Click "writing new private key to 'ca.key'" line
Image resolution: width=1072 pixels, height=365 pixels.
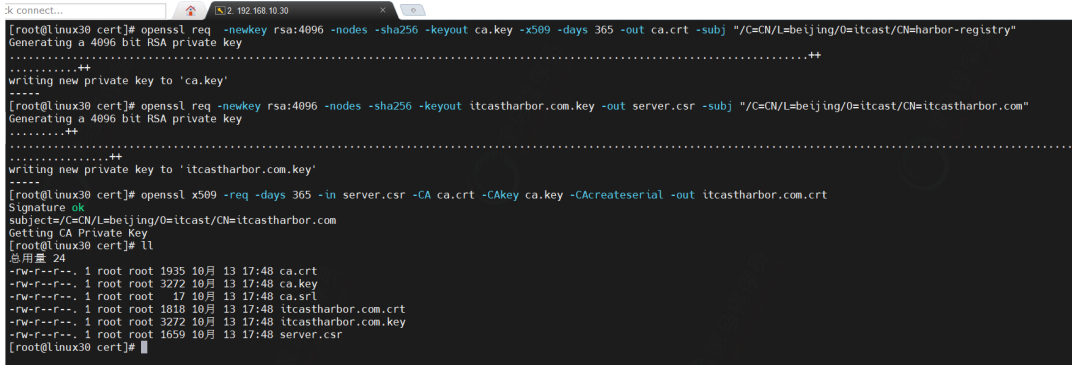click(x=118, y=81)
